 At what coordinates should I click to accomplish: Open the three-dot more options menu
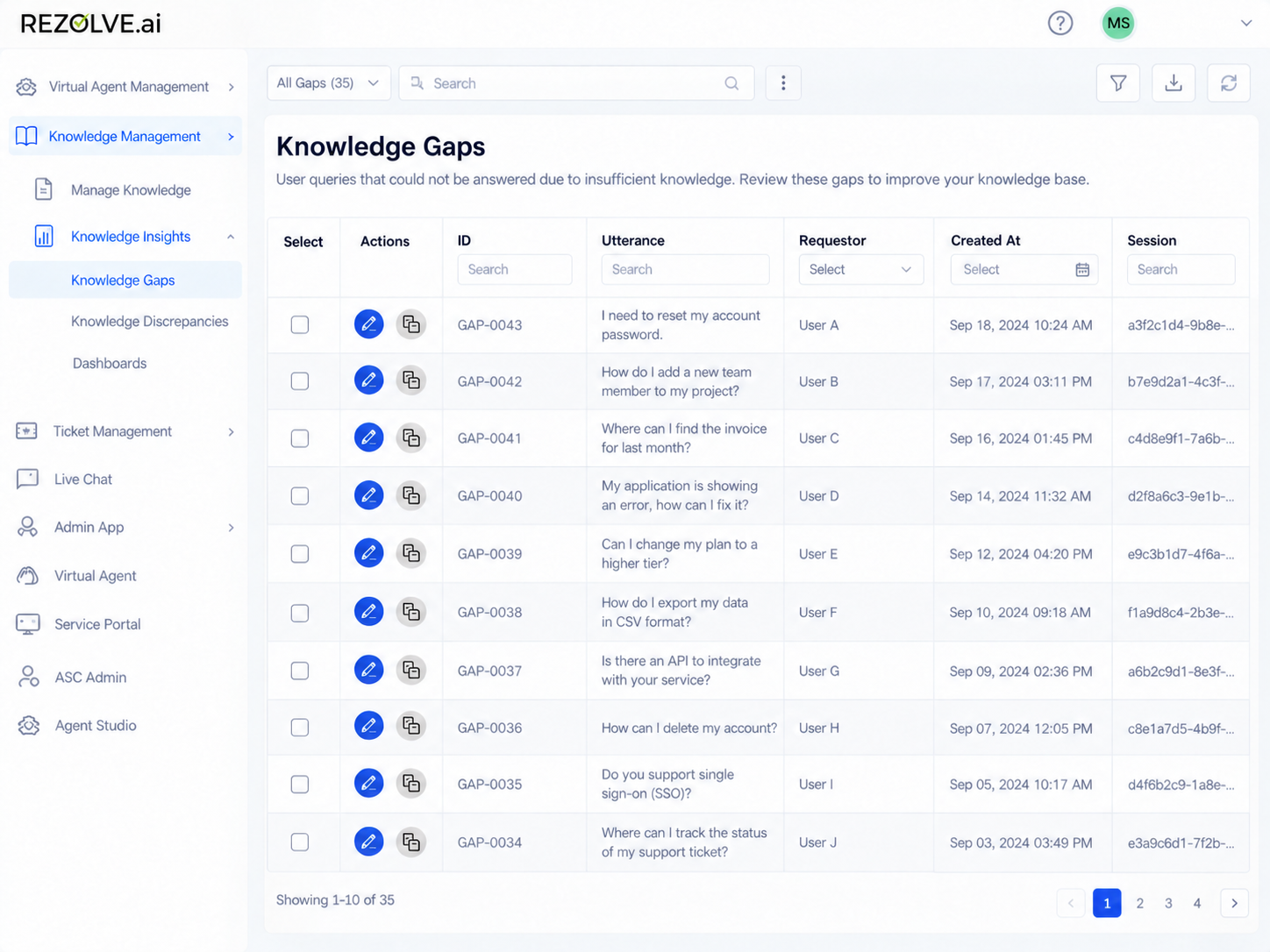click(x=783, y=83)
